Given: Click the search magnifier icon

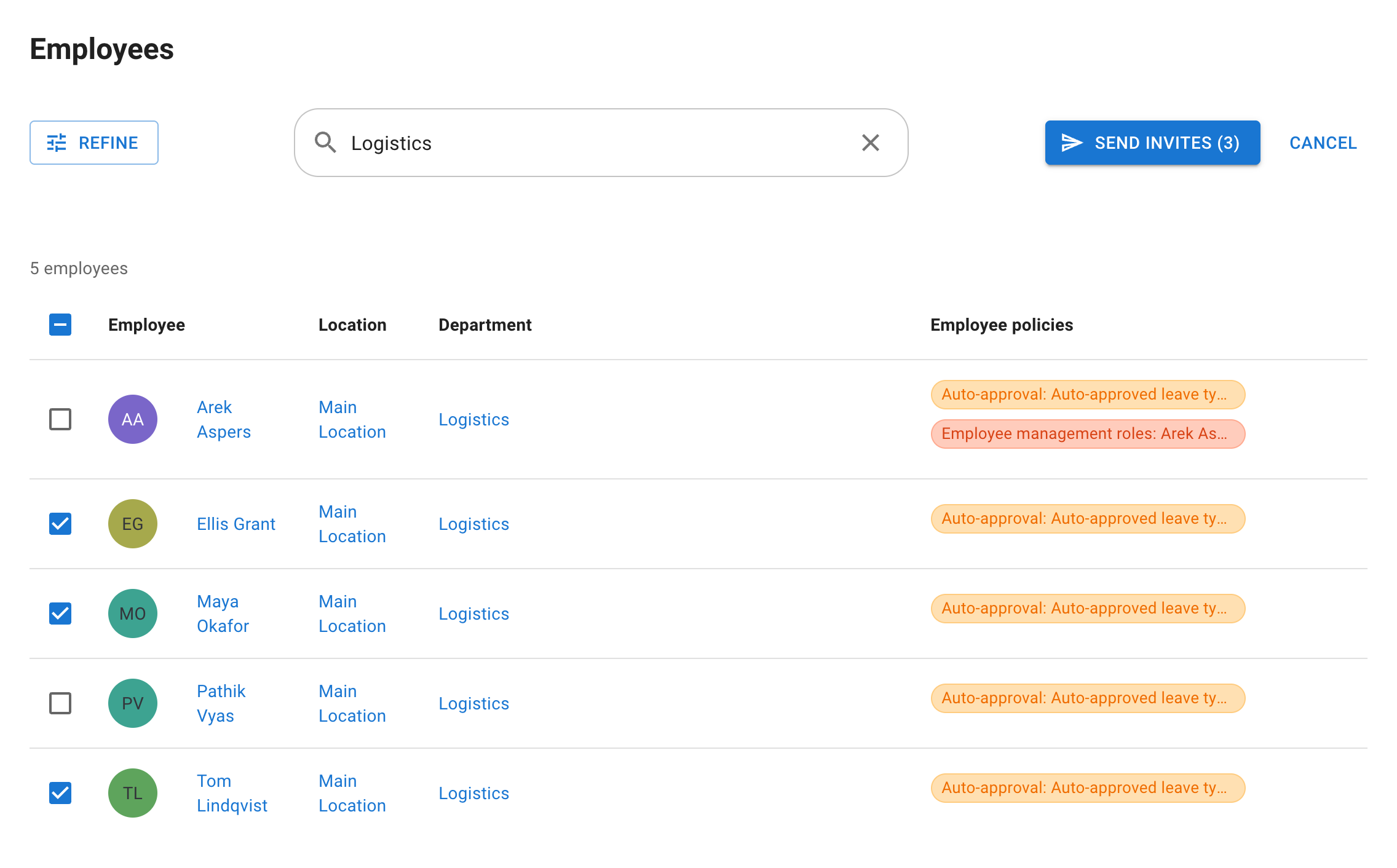Looking at the screenshot, I should pyautogui.click(x=325, y=143).
